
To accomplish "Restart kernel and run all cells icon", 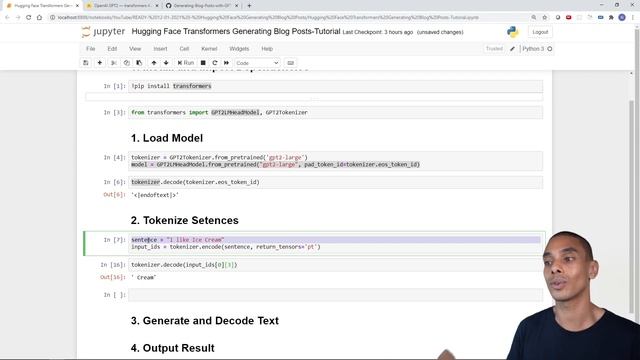I will 227,63.
